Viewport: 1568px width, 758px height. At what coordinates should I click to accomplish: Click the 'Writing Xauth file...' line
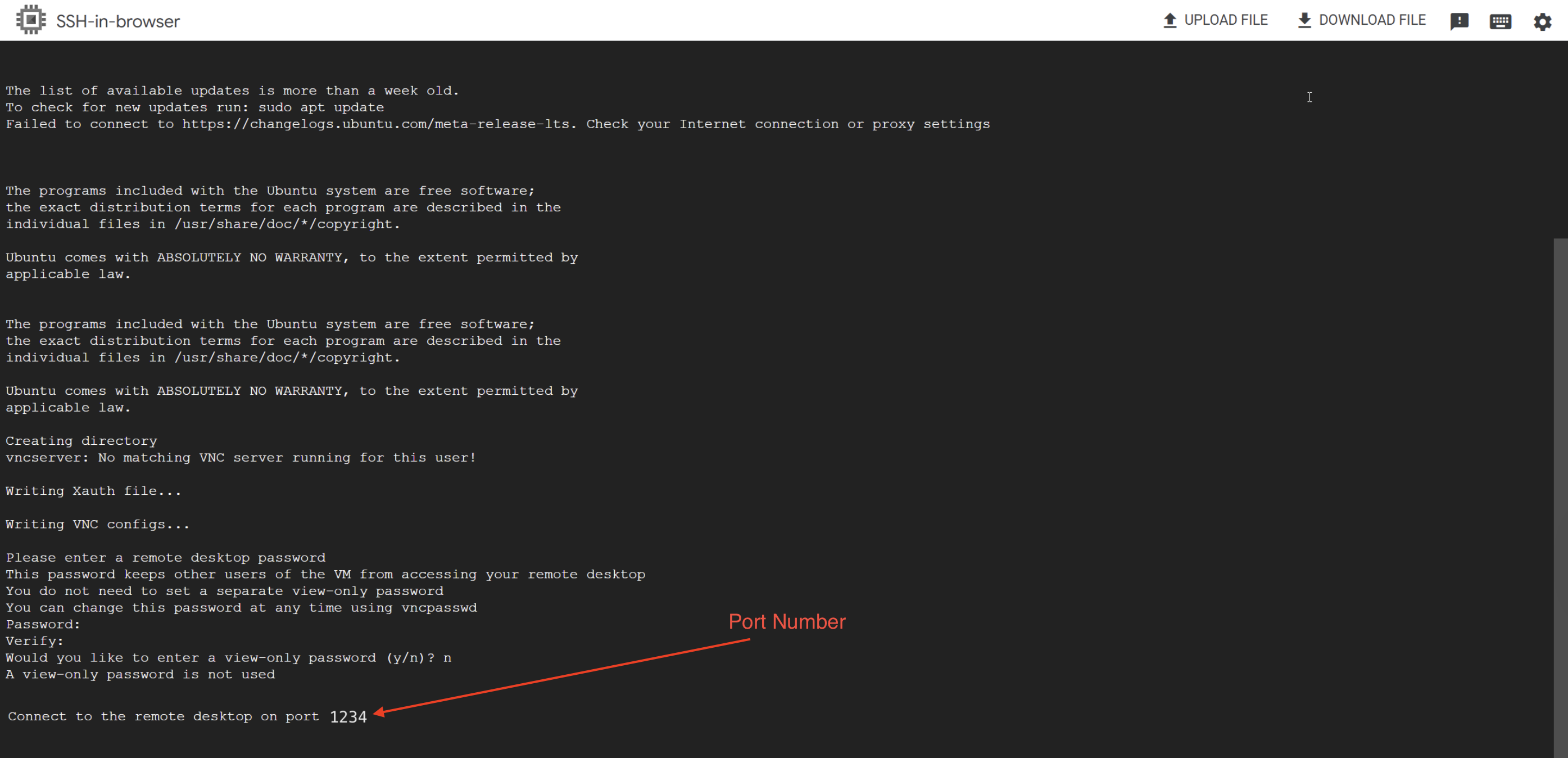(x=94, y=491)
